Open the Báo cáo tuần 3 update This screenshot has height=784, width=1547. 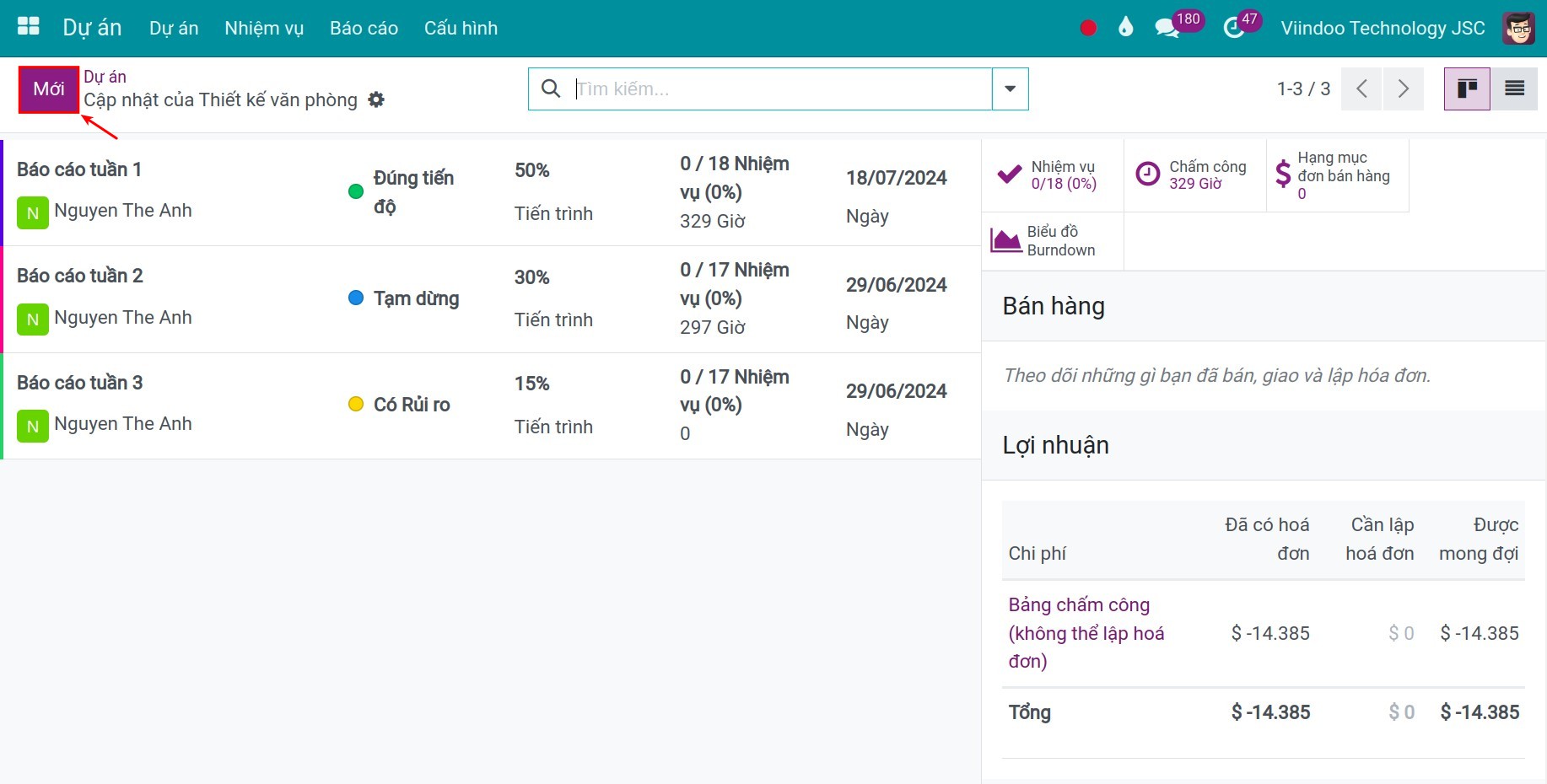coord(80,383)
